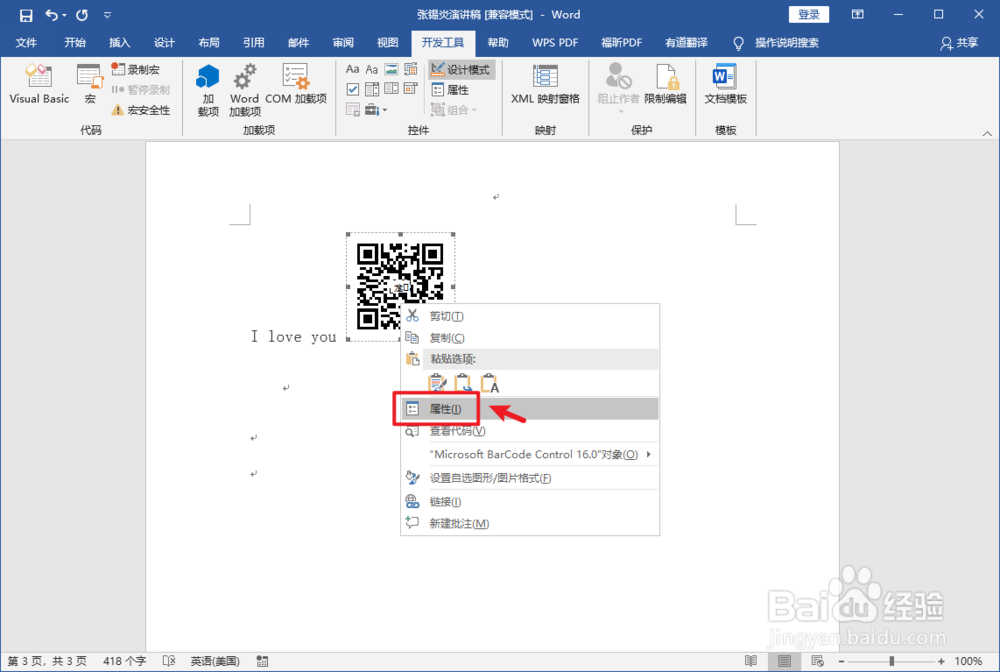This screenshot has width=1000, height=672.
Task: Open COM 加载项 dialog
Action: coord(296,84)
